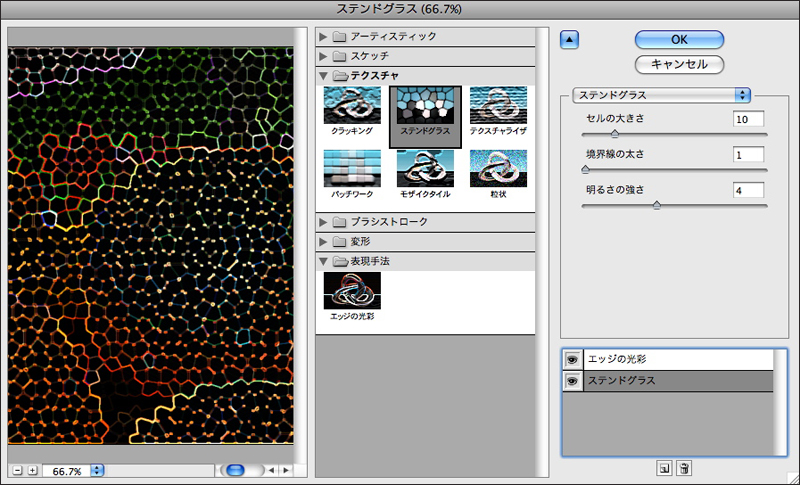Viewport: 800px width, 485px height.
Task: Click the アーティスティック folder icon
Action: coord(339,37)
